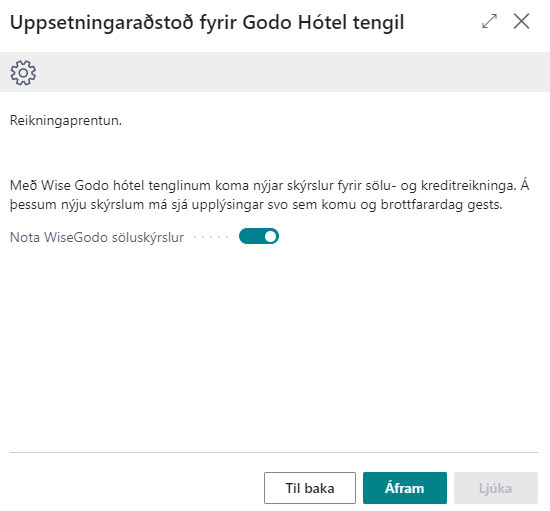Screen dimensions: 550x511
Task: Click the paragraph beginning Með Wise Godo hótel
Action: (x=269, y=195)
